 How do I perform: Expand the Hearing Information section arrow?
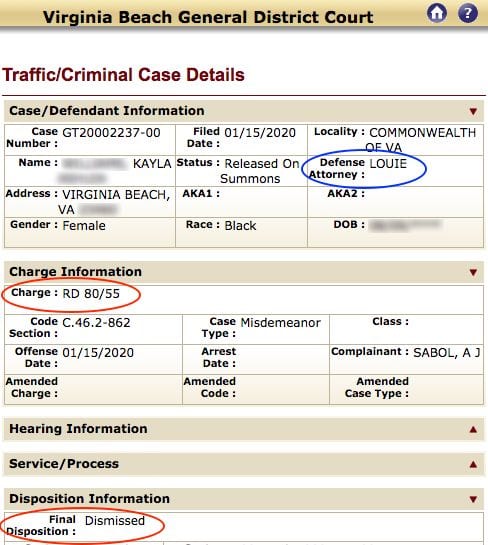pos(473,430)
